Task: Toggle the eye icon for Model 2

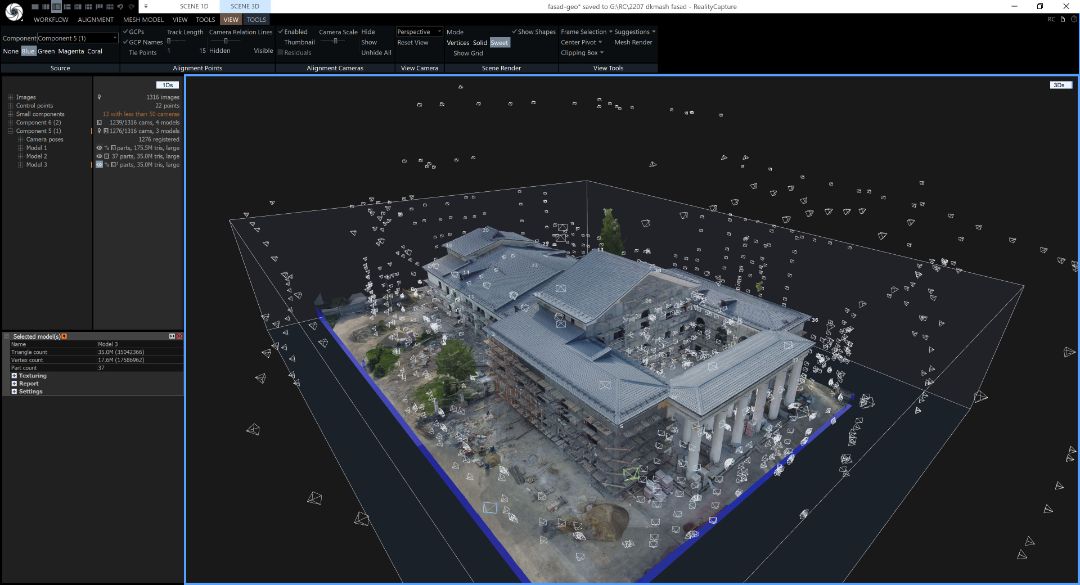Action: click(100, 156)
